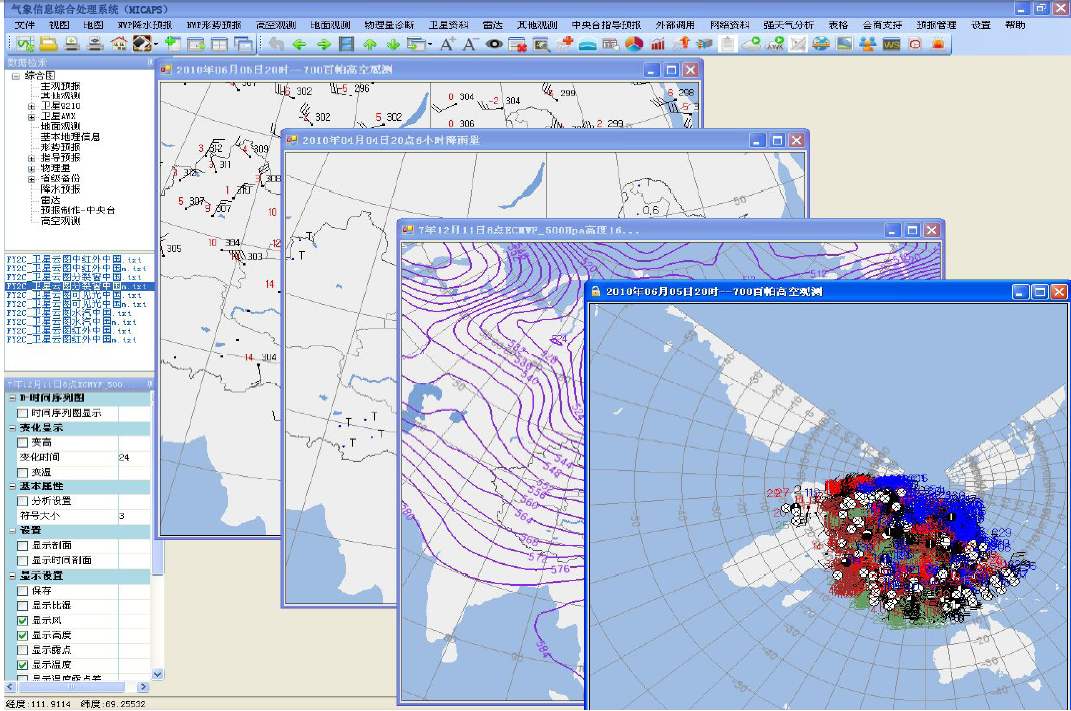The height and width of the screenshot is (711, 1071).
Task: Select the 降水预报 tree item
Action: pos(60,189)
